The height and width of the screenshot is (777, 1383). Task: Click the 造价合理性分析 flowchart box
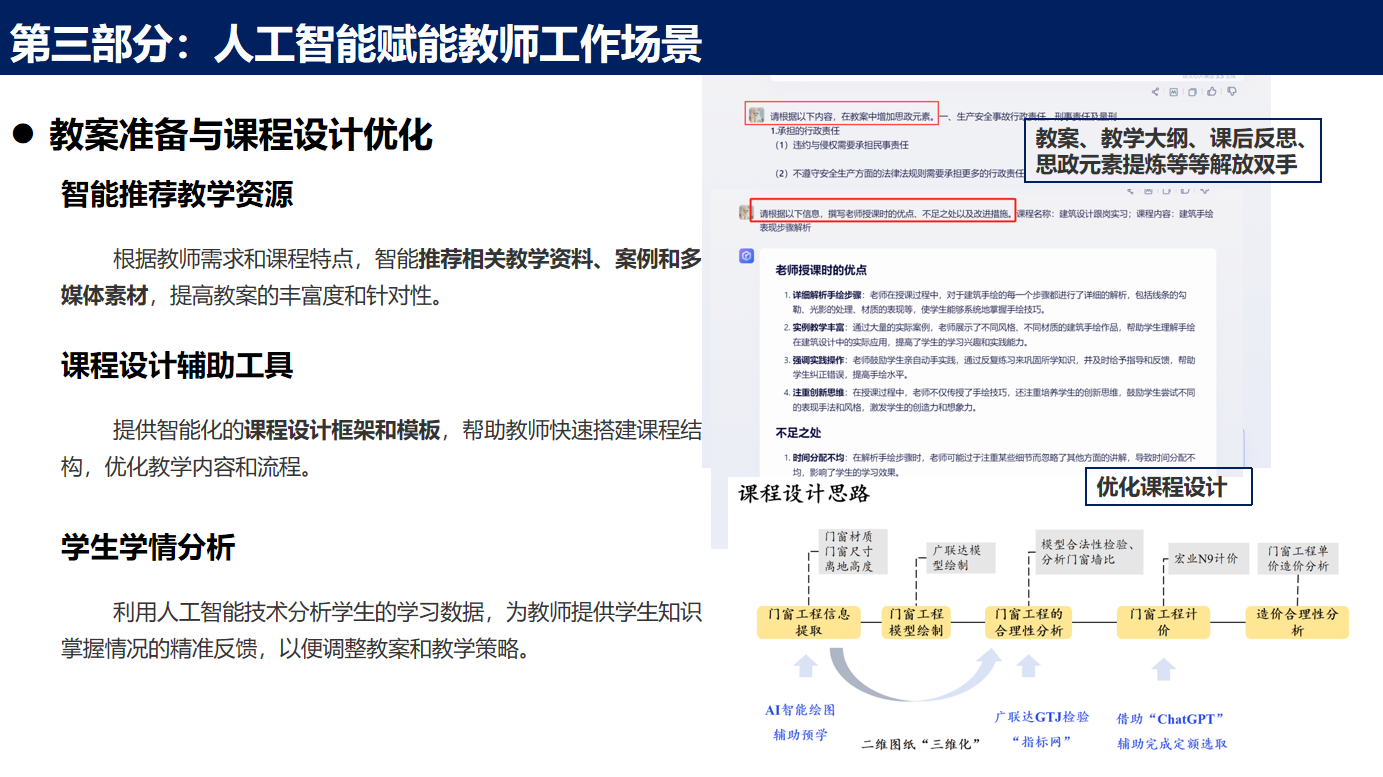pos(1297,622)
